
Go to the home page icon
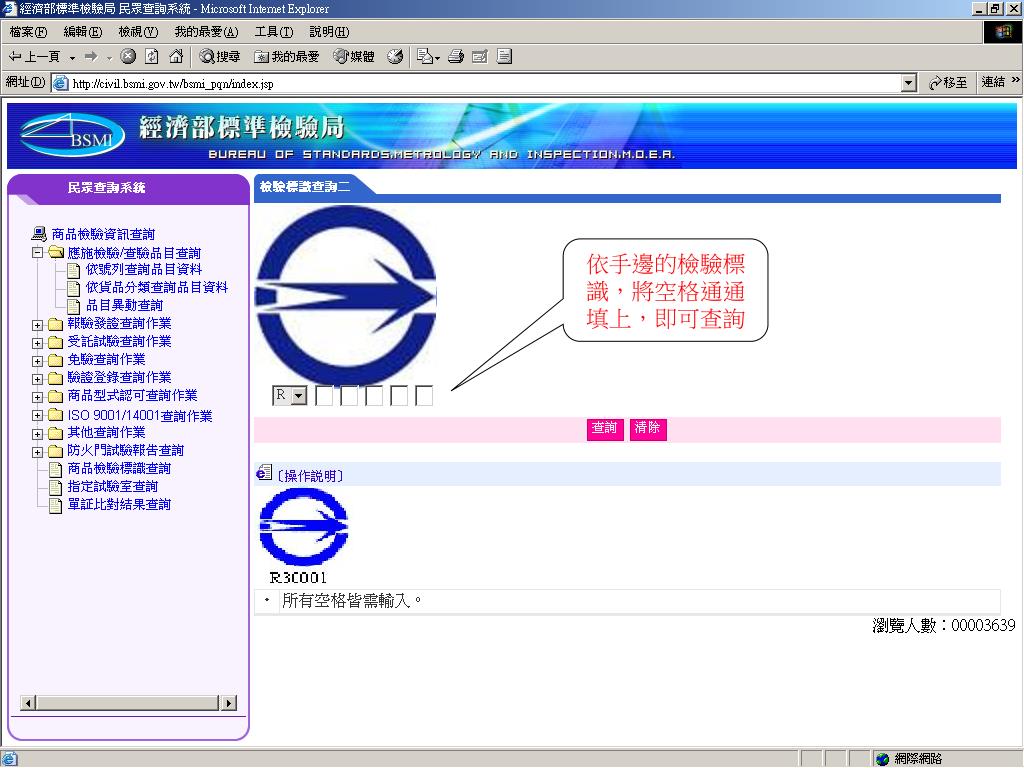click(x=176, y=57)
